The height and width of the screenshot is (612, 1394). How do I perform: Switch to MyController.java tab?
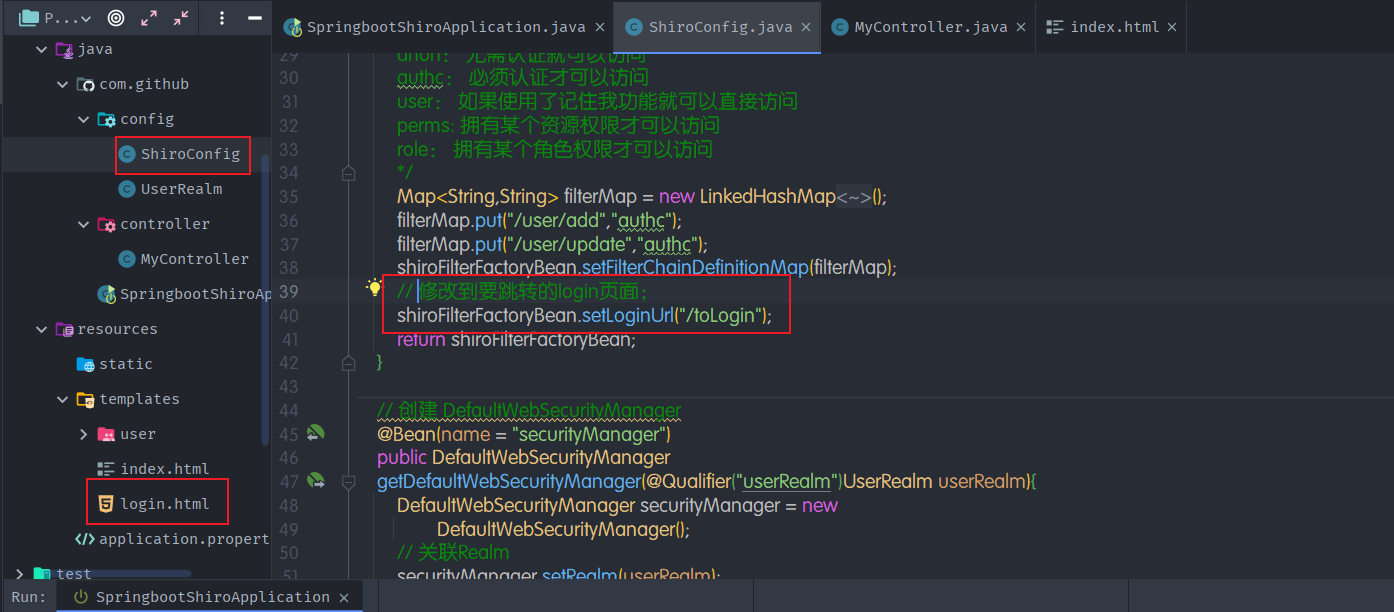[930, 27]
